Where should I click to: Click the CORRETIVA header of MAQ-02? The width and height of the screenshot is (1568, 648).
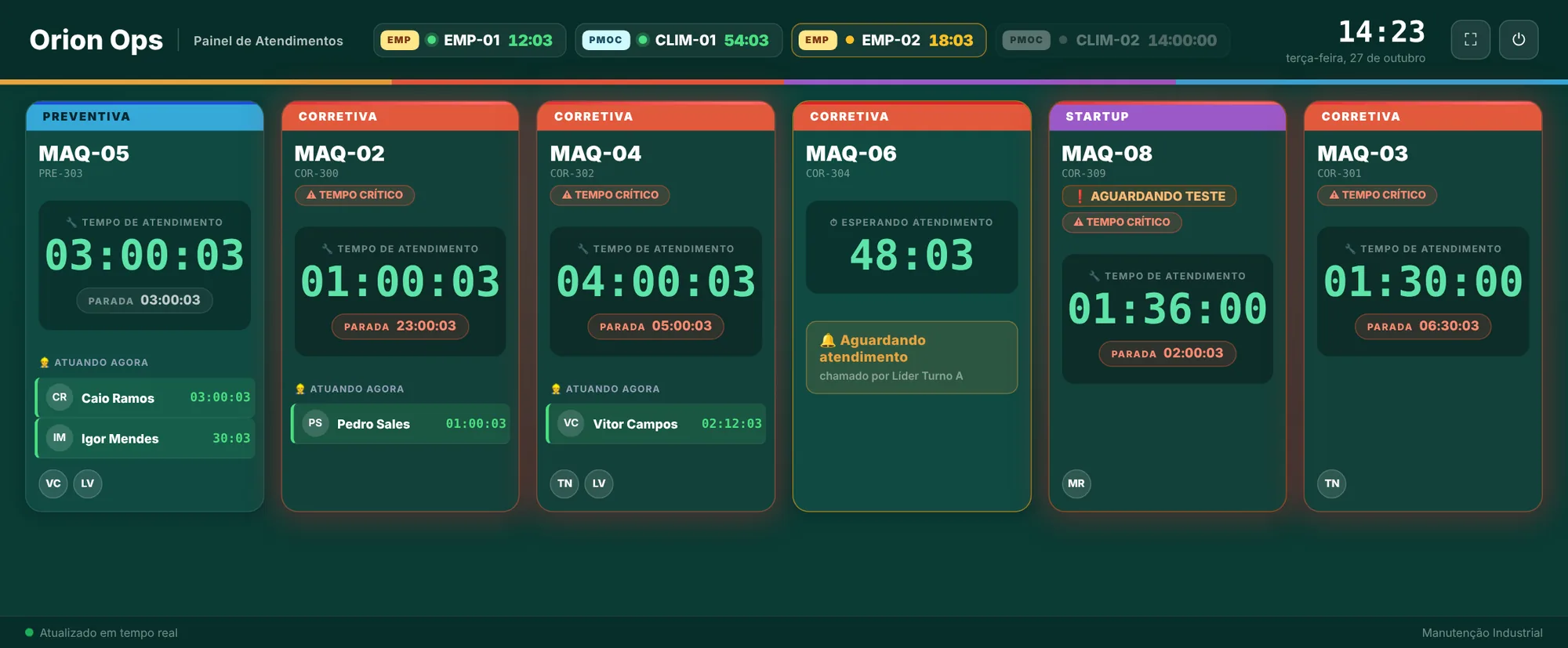pos(400,116)
